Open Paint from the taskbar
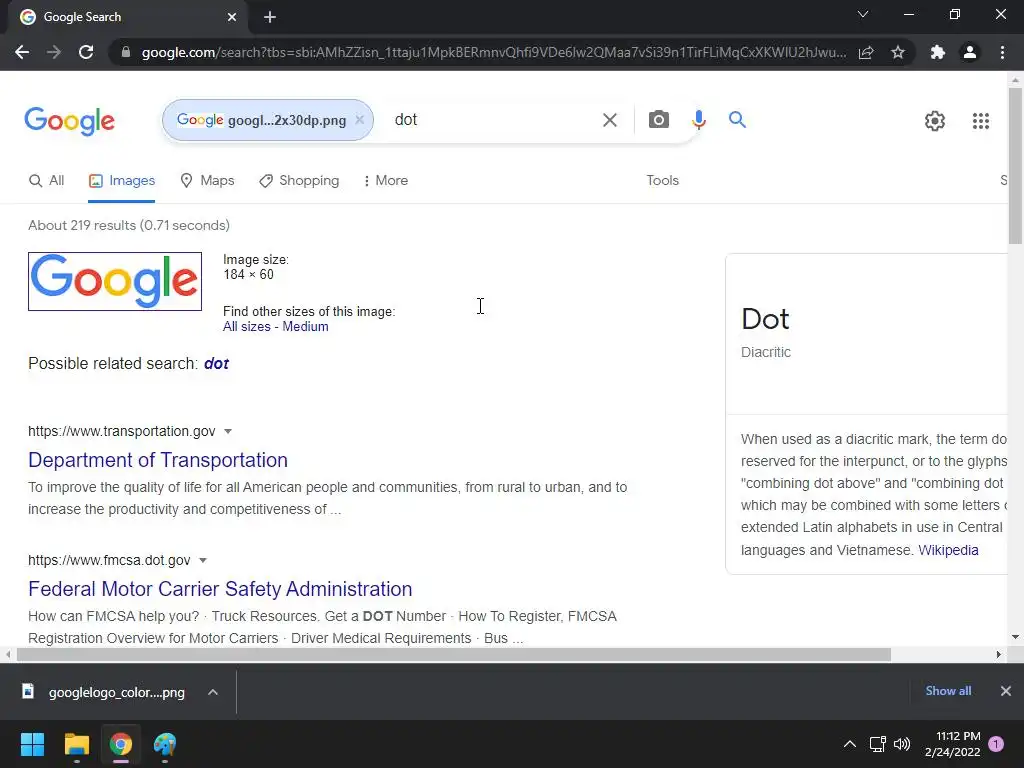1024x768 pixels. coord(165,744)
